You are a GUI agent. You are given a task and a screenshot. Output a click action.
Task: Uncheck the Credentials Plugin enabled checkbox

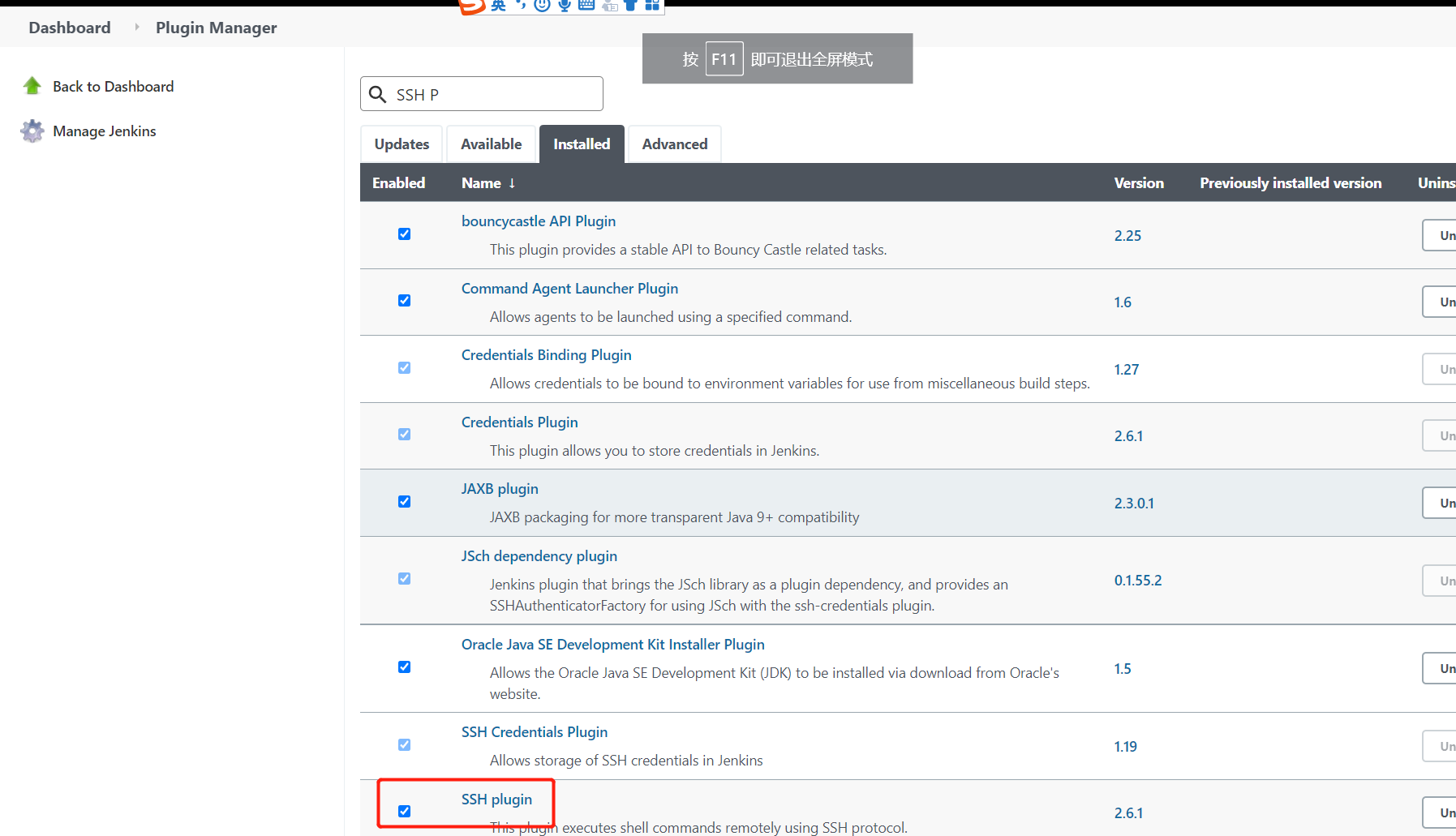click(x=404, y=435)
